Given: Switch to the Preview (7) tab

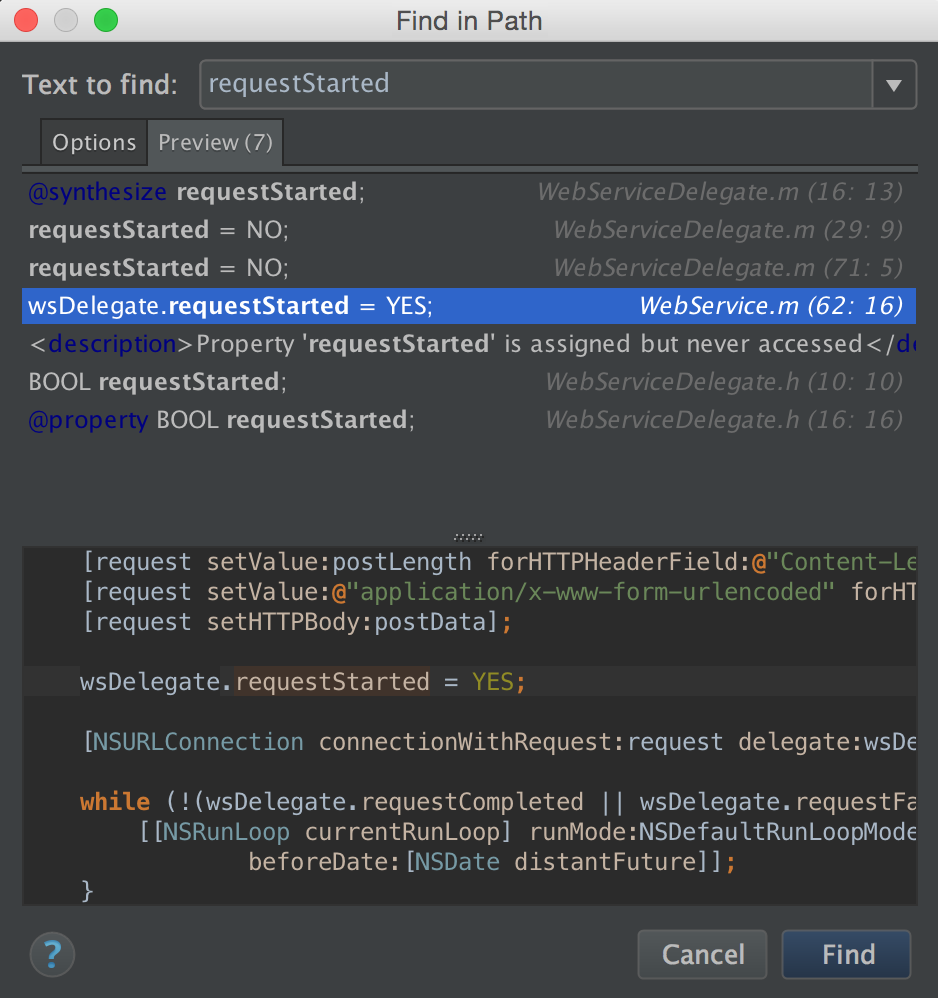Looking at the screenshot, I should pos(215,142).
